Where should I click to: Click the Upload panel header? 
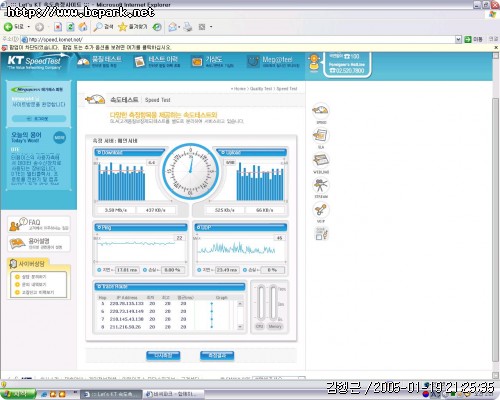pos(252,152)
